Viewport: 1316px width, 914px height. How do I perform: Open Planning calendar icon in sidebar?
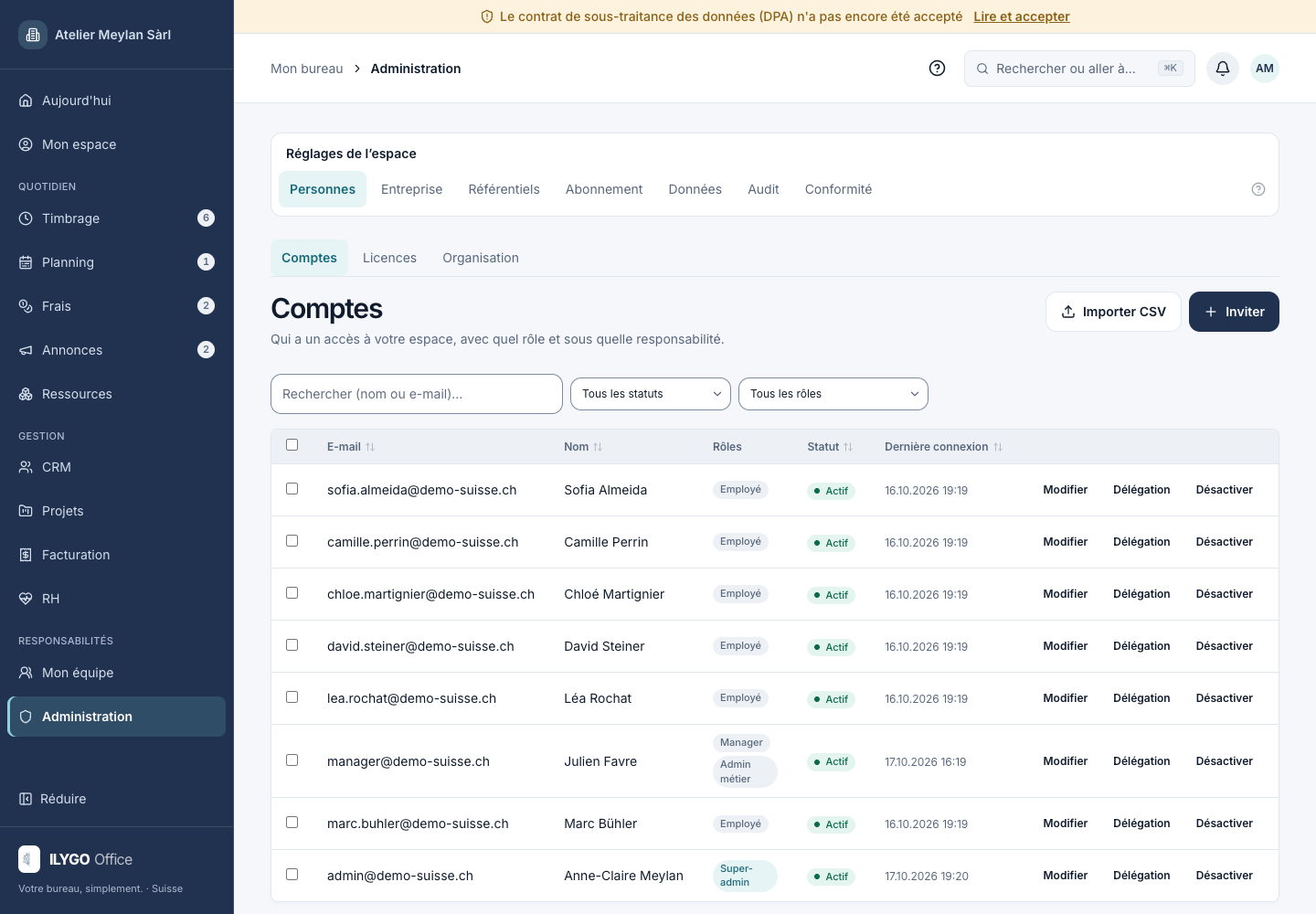tap(26, 262)
